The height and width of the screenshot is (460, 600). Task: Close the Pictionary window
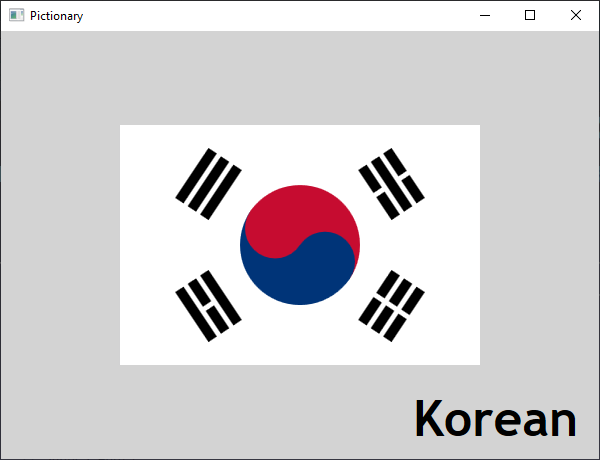(576, 15)
